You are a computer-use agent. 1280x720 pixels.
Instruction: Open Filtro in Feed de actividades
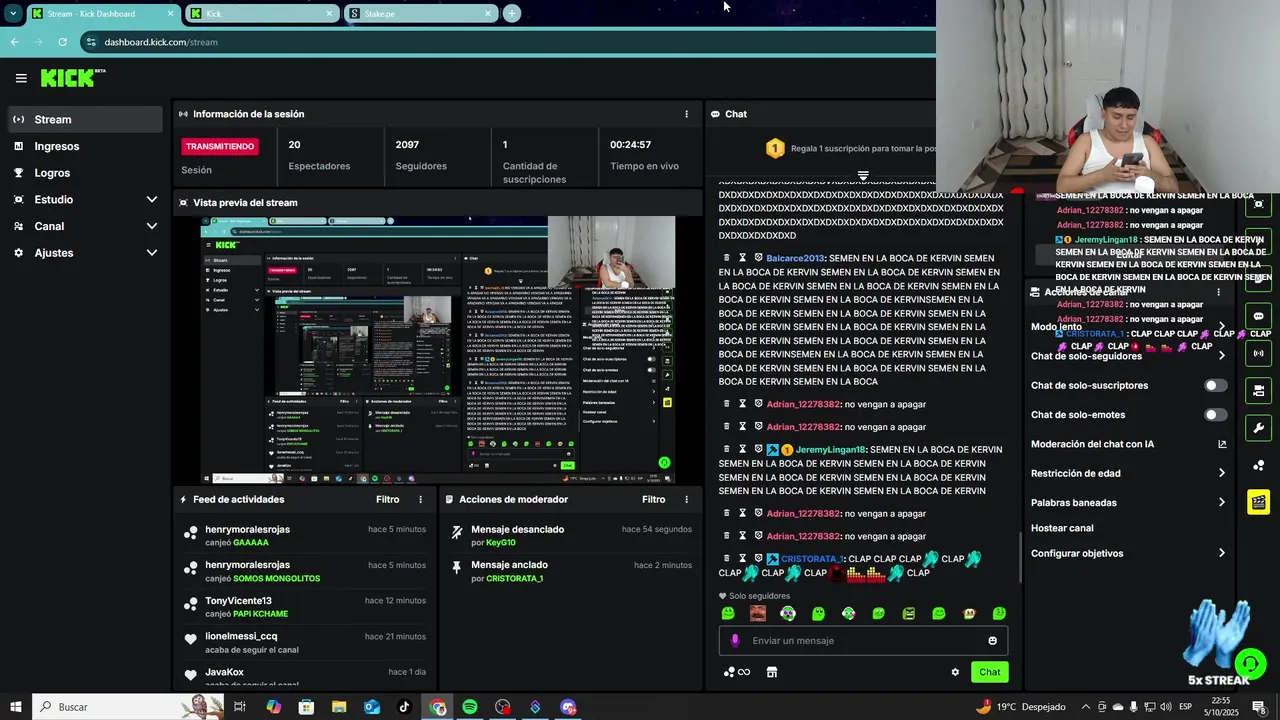(x=387, y=499)
